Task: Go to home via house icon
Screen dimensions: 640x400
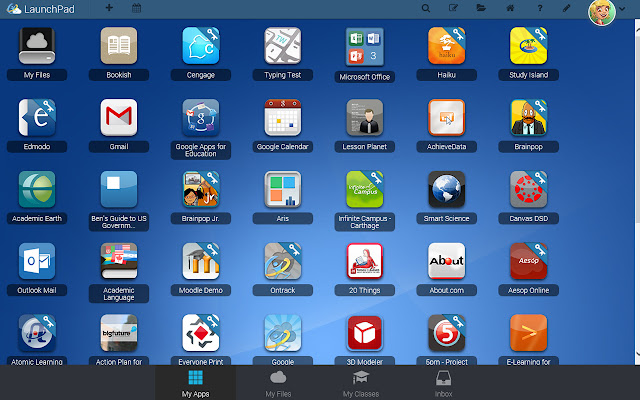Action: (510, 8)
